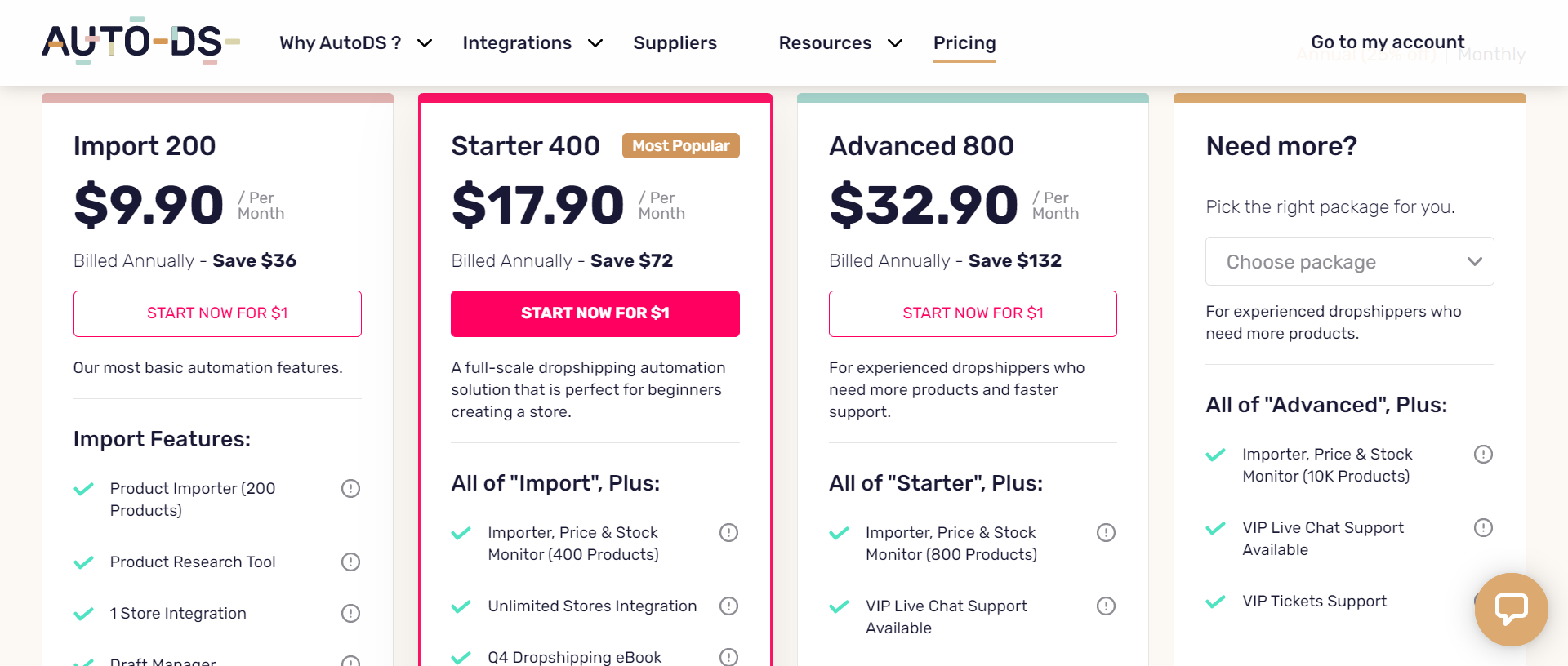Open the live chat widget

(x=1511, y=609)
